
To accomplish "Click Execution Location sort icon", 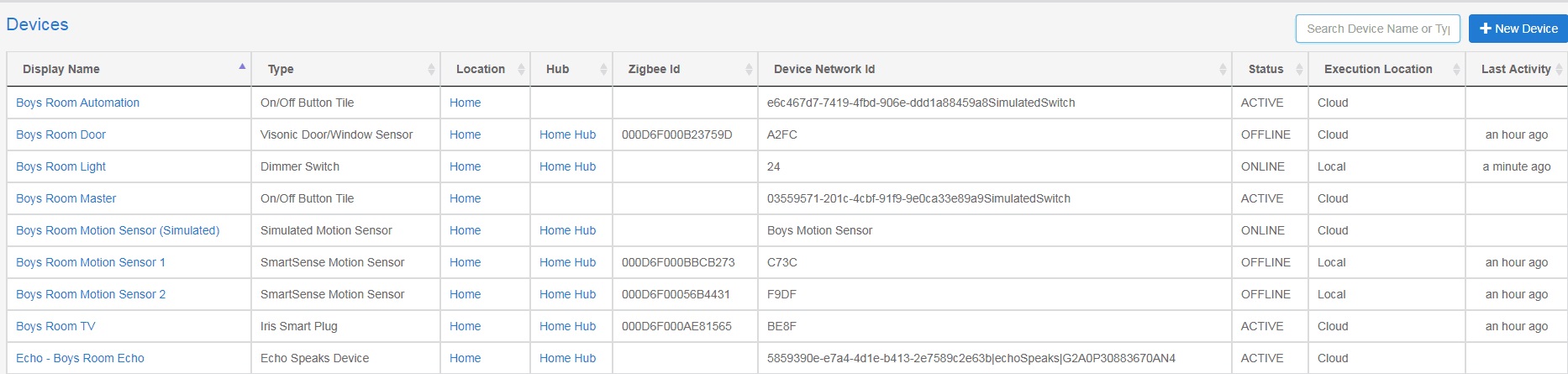I will coord(1456,69).
